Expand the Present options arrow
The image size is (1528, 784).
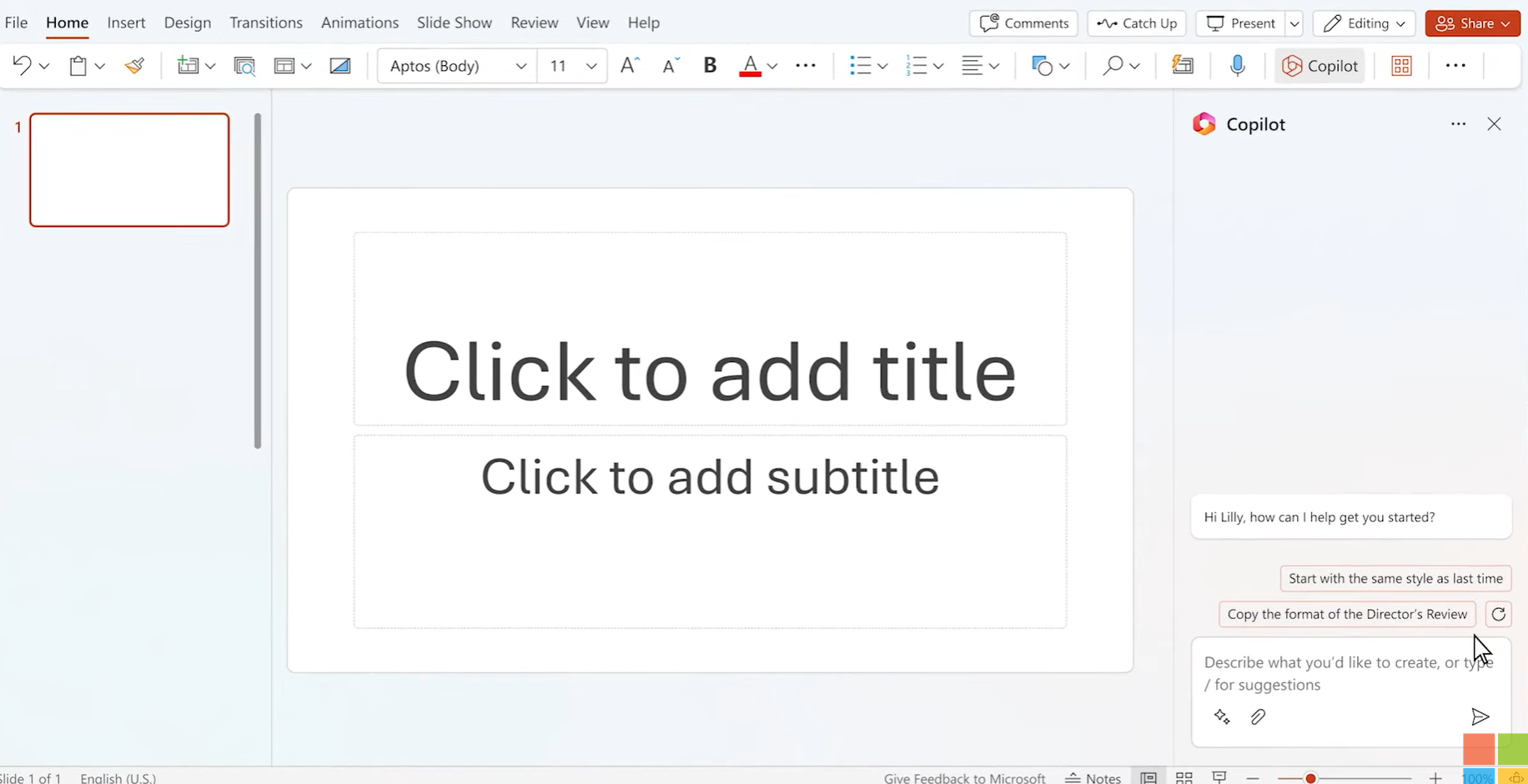pos(1294,23)
